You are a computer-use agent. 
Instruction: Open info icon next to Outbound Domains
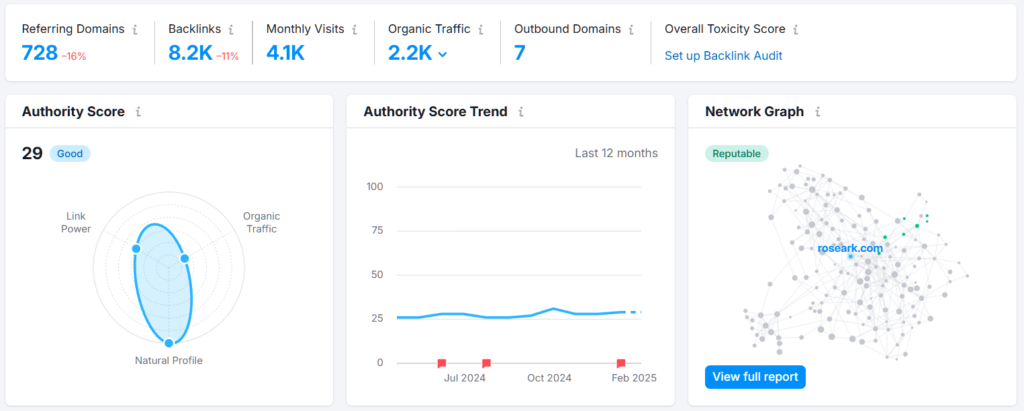pos(631,29)
